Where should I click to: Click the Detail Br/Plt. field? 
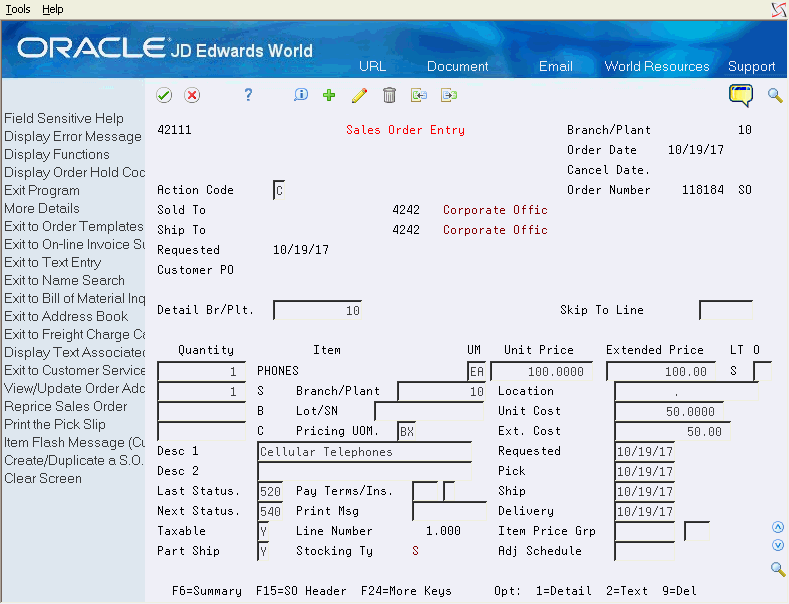(x=318, y=311)
